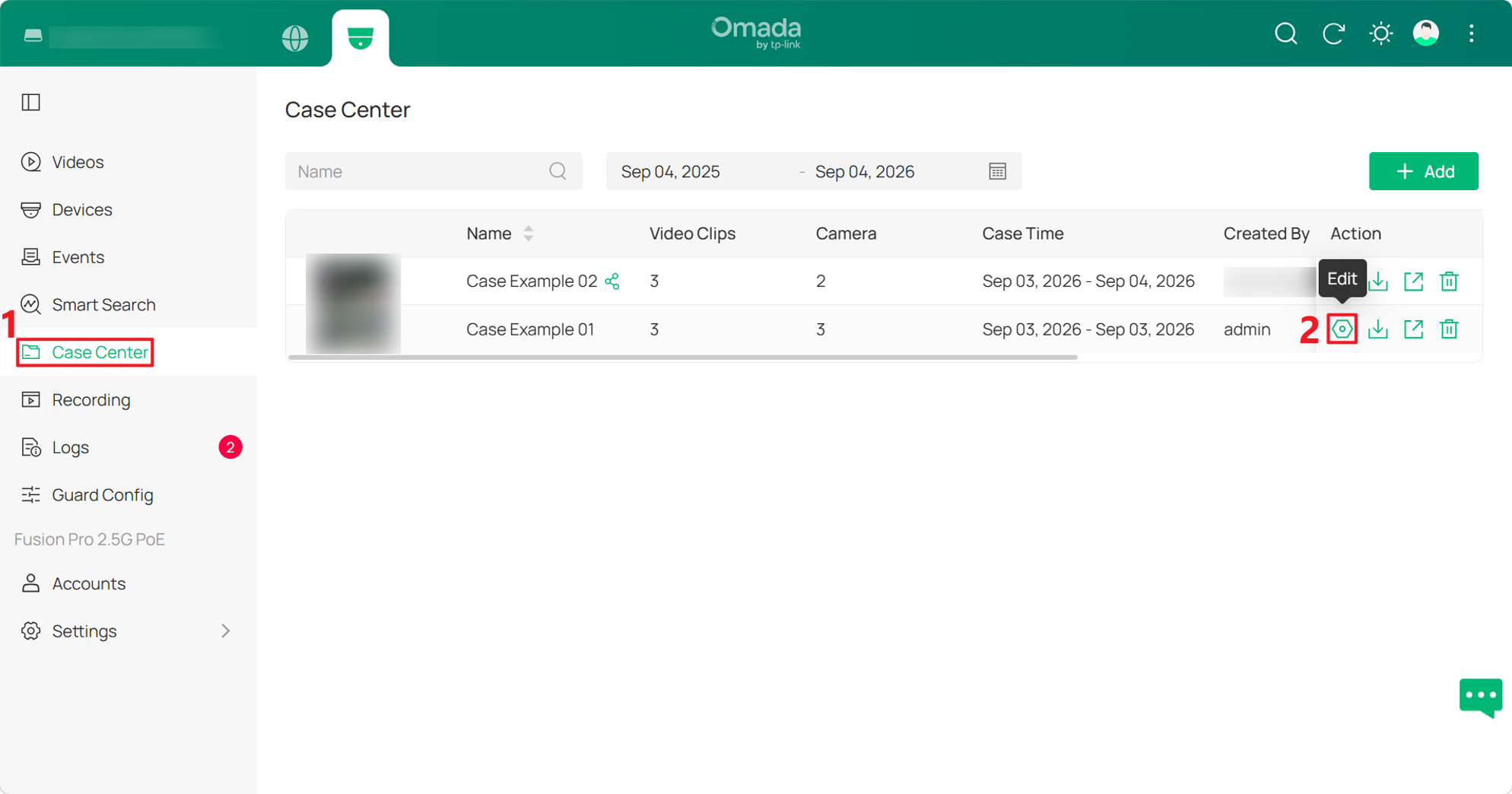The height and width of the screenshot is (794, 1512).
Task: Refresh the page using header icon
Action: tap(1333, 33)
